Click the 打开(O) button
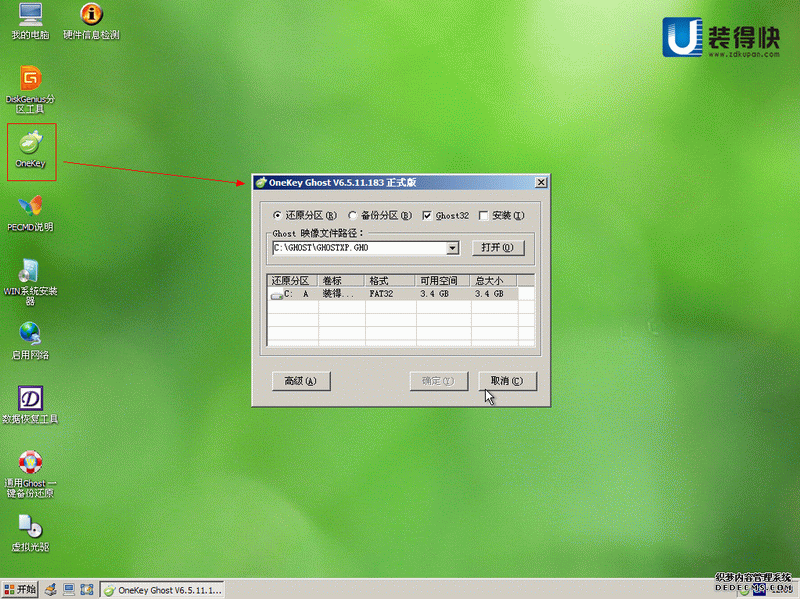 coord(498,247)
